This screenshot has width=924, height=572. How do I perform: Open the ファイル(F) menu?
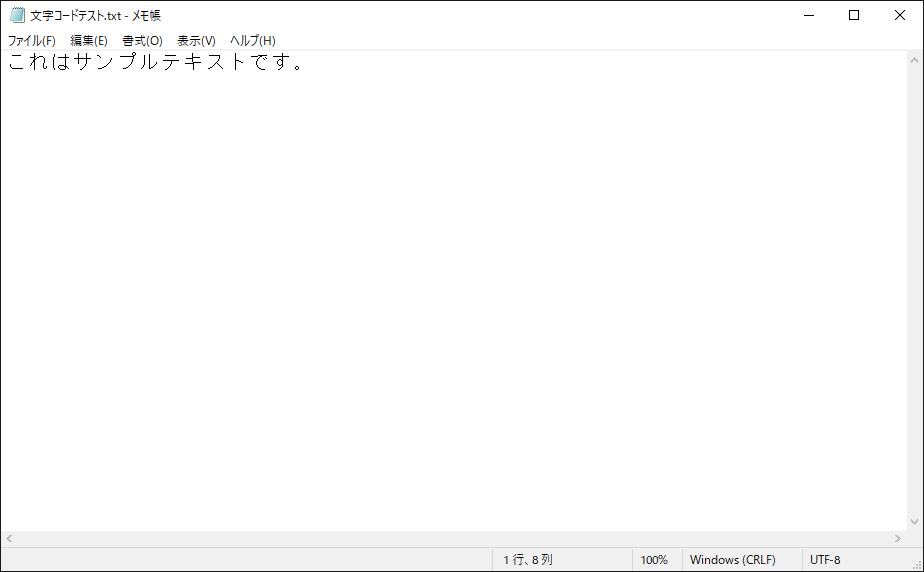pyautogui.click(x=32, y=41)
